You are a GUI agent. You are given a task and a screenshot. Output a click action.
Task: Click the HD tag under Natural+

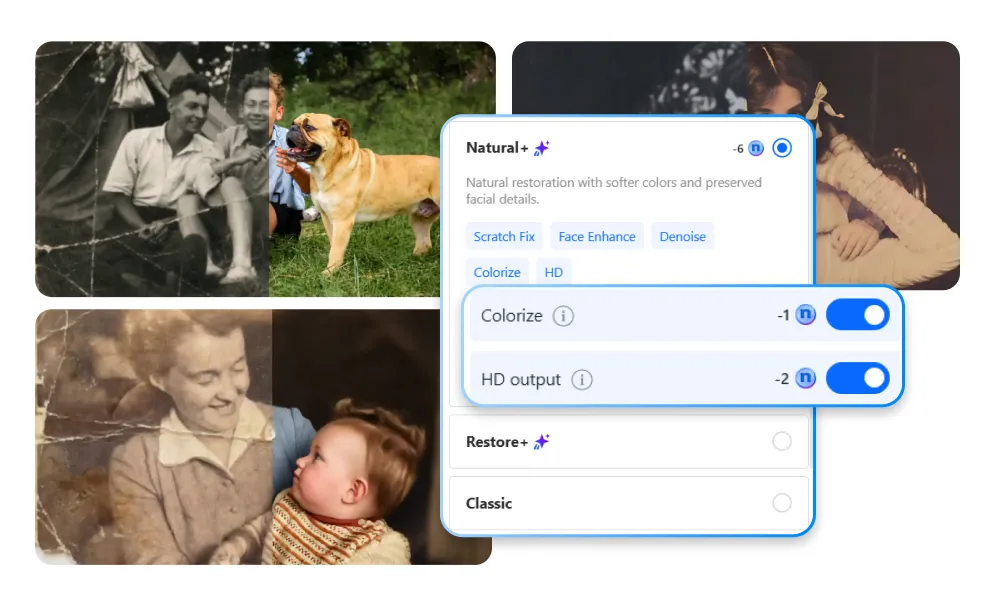554,272
